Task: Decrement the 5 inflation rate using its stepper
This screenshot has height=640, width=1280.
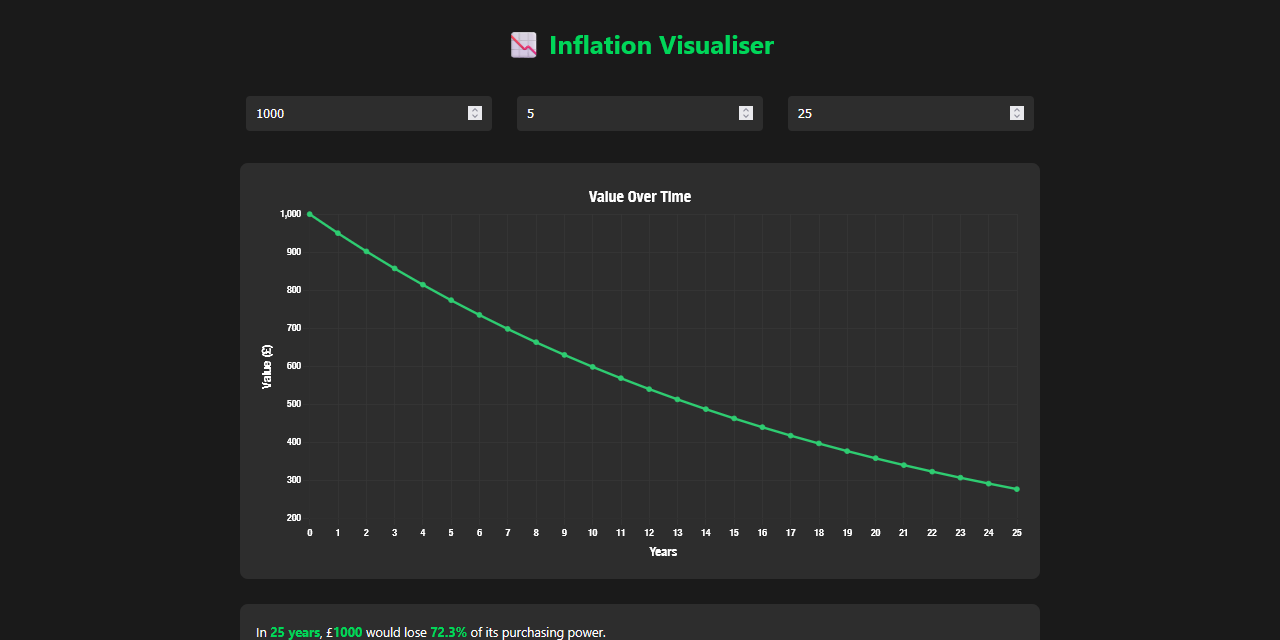Action: pos(746,117)
